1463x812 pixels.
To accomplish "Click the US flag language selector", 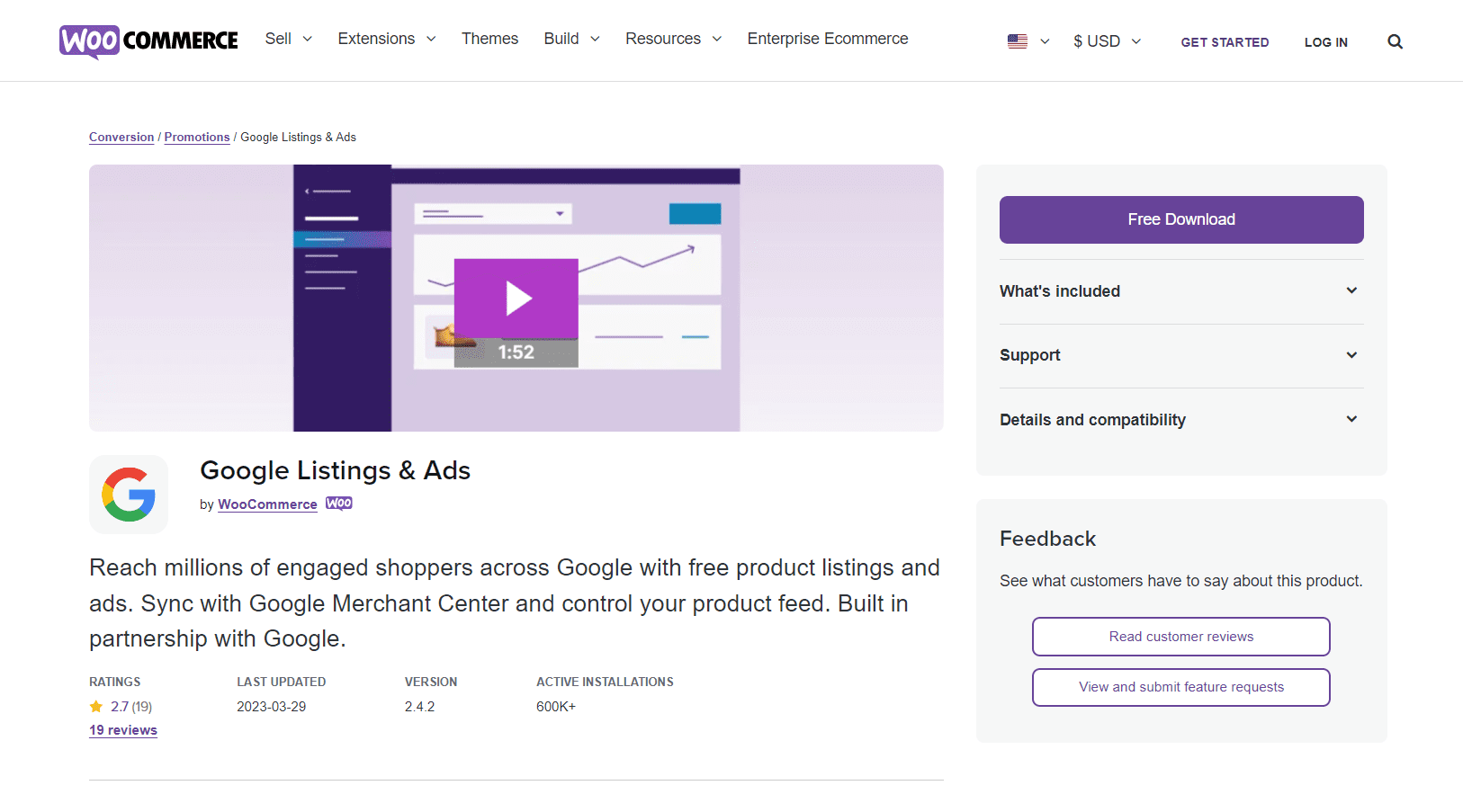I will (1026, 40).
